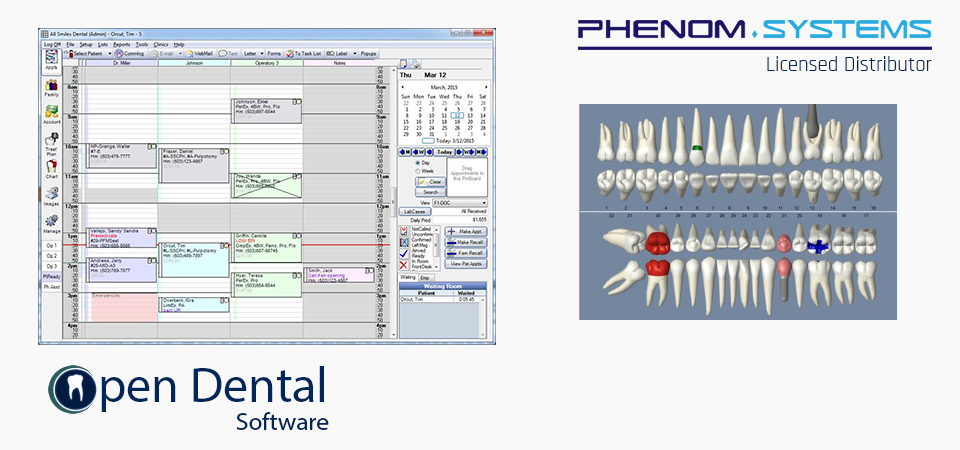Select the Confirmed status in the list
960x450 pixels.
click(422, 239)
